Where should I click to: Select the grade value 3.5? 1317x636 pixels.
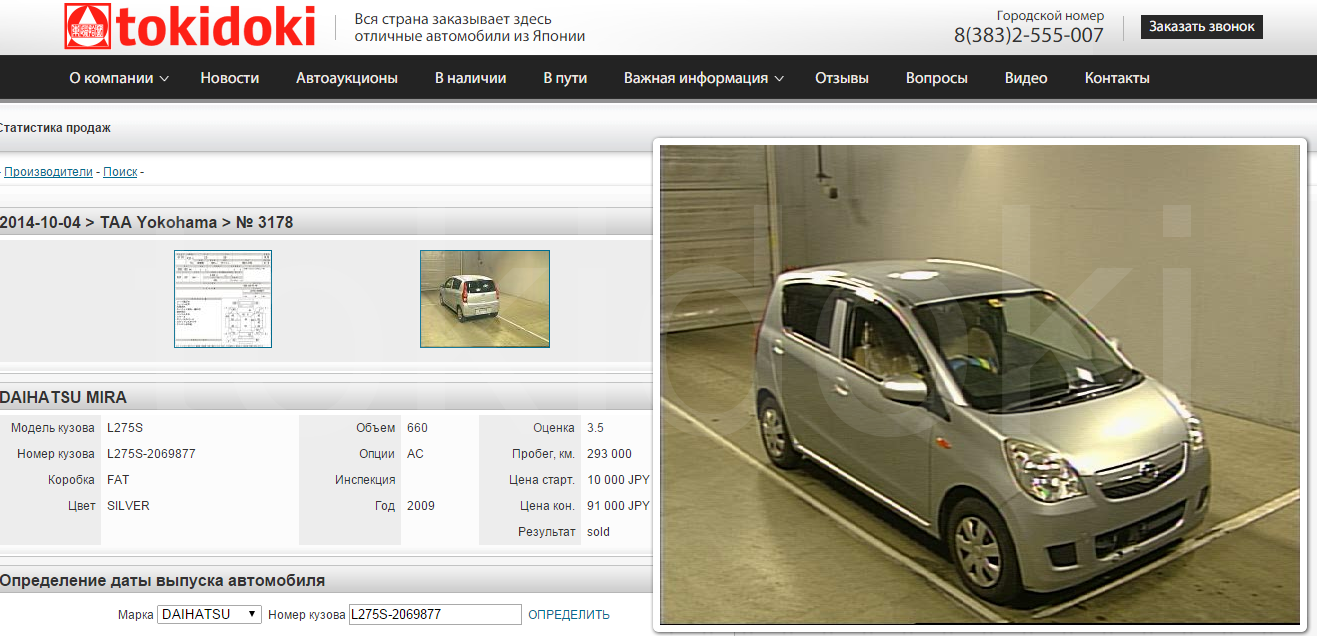click(595, 428)
